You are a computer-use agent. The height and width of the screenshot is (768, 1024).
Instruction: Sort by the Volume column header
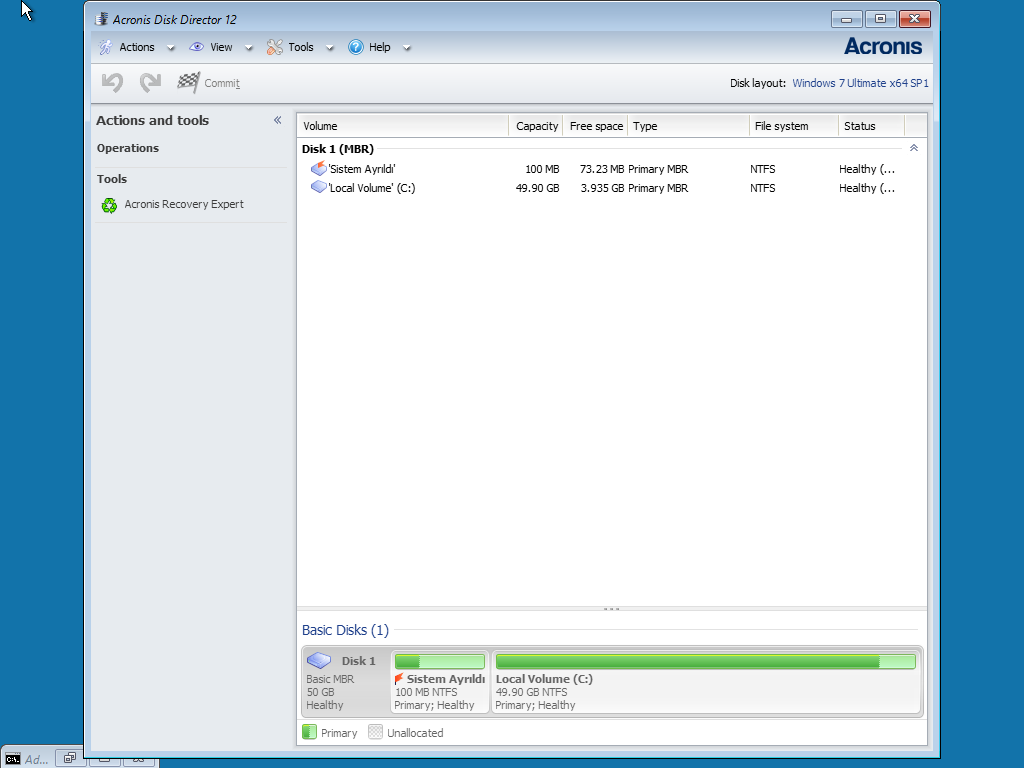pyautogui.click(x=403, y=126)
